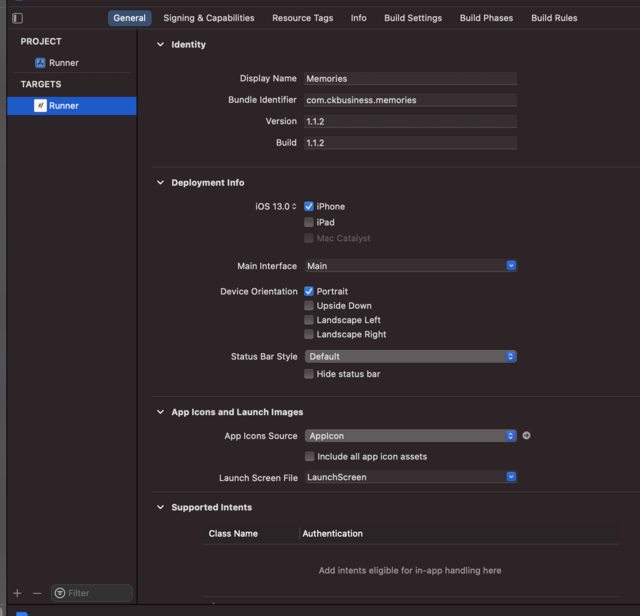Image resolution: width=640 pixels, height=616 pixels.
Task: Collapse the Supported Intents section
Action: pyautogui.click(x=160, y=507)
